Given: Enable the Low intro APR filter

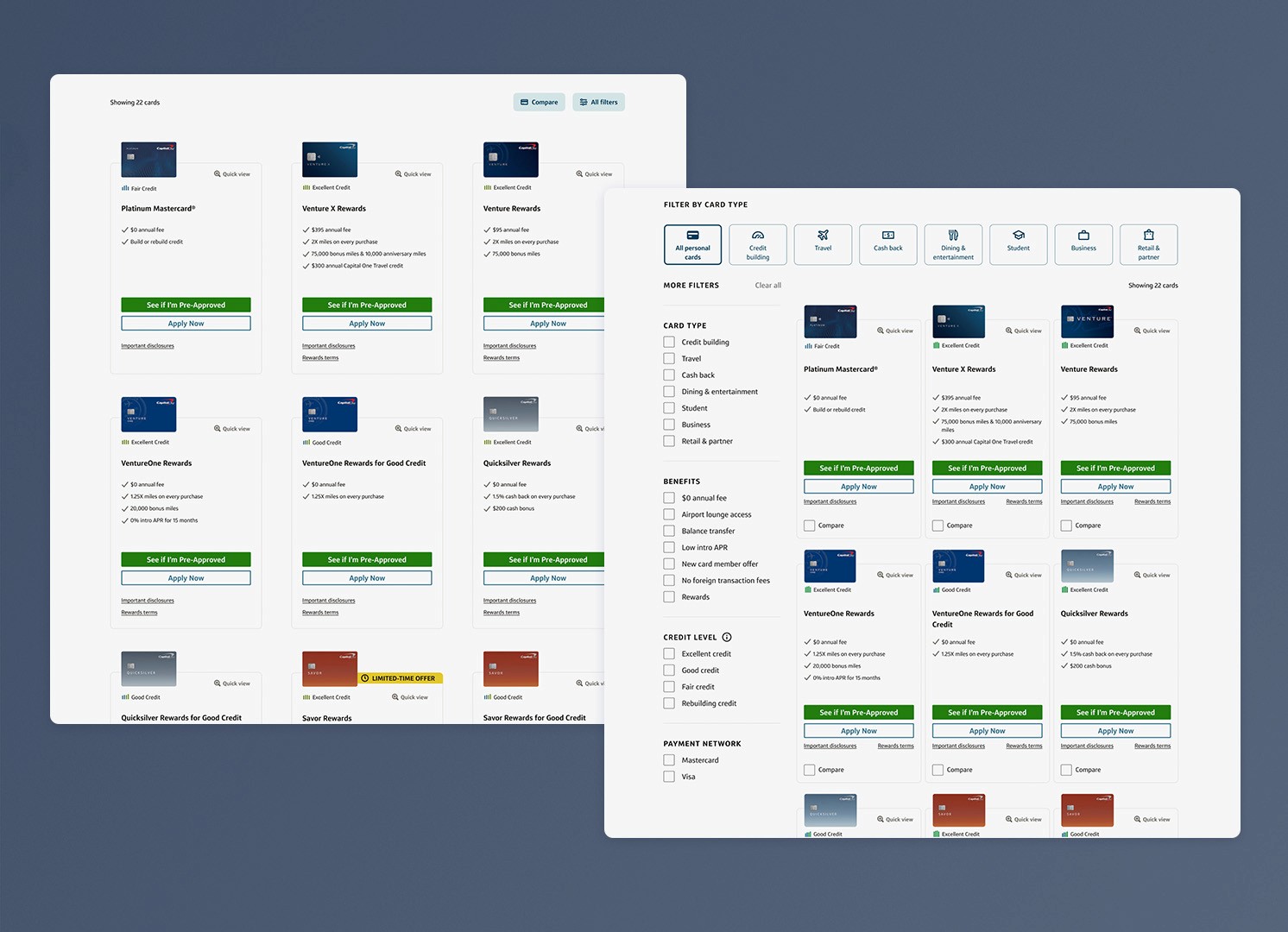Looking at the screenshot, I should (669, 547).
